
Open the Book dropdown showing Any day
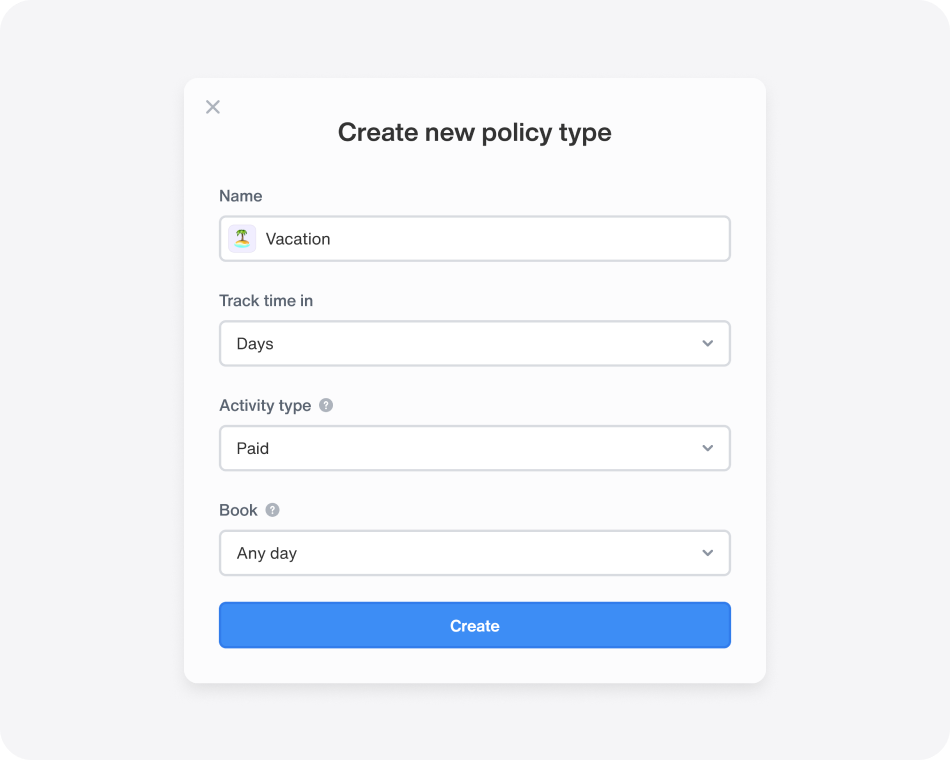point(475,553)
